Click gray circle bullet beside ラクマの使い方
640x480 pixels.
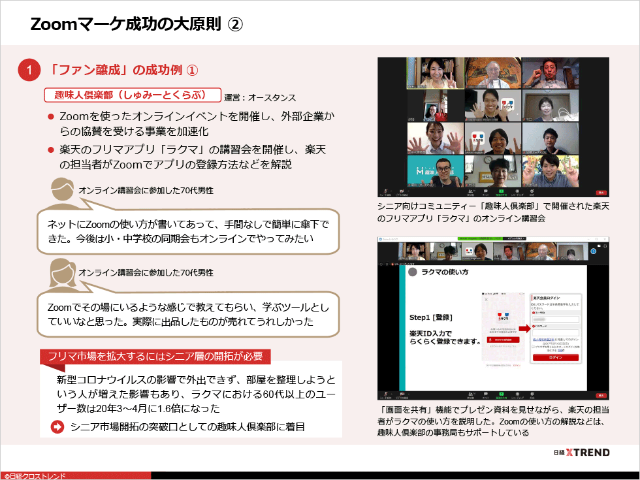pyautogui.click(x=413, y=272)
